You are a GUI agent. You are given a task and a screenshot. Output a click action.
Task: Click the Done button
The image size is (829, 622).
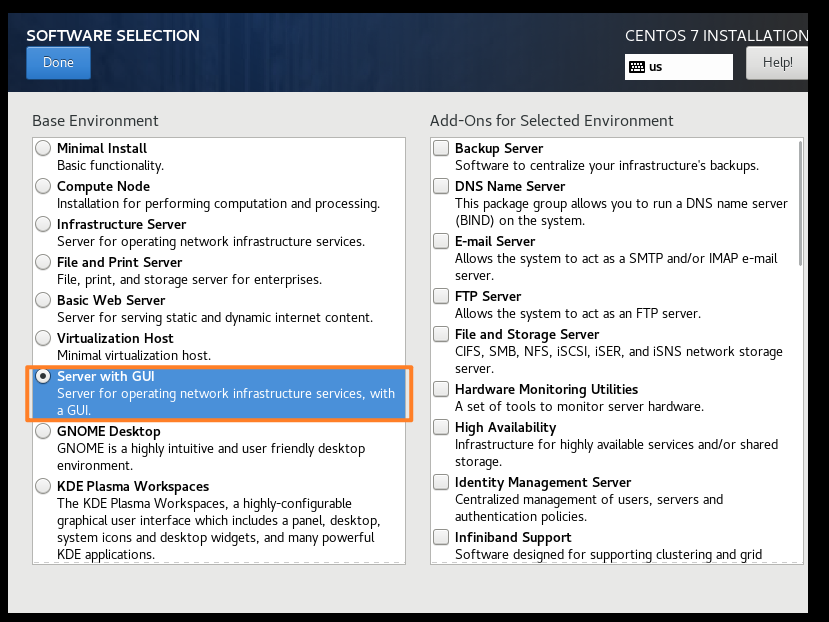coord(58,63)
